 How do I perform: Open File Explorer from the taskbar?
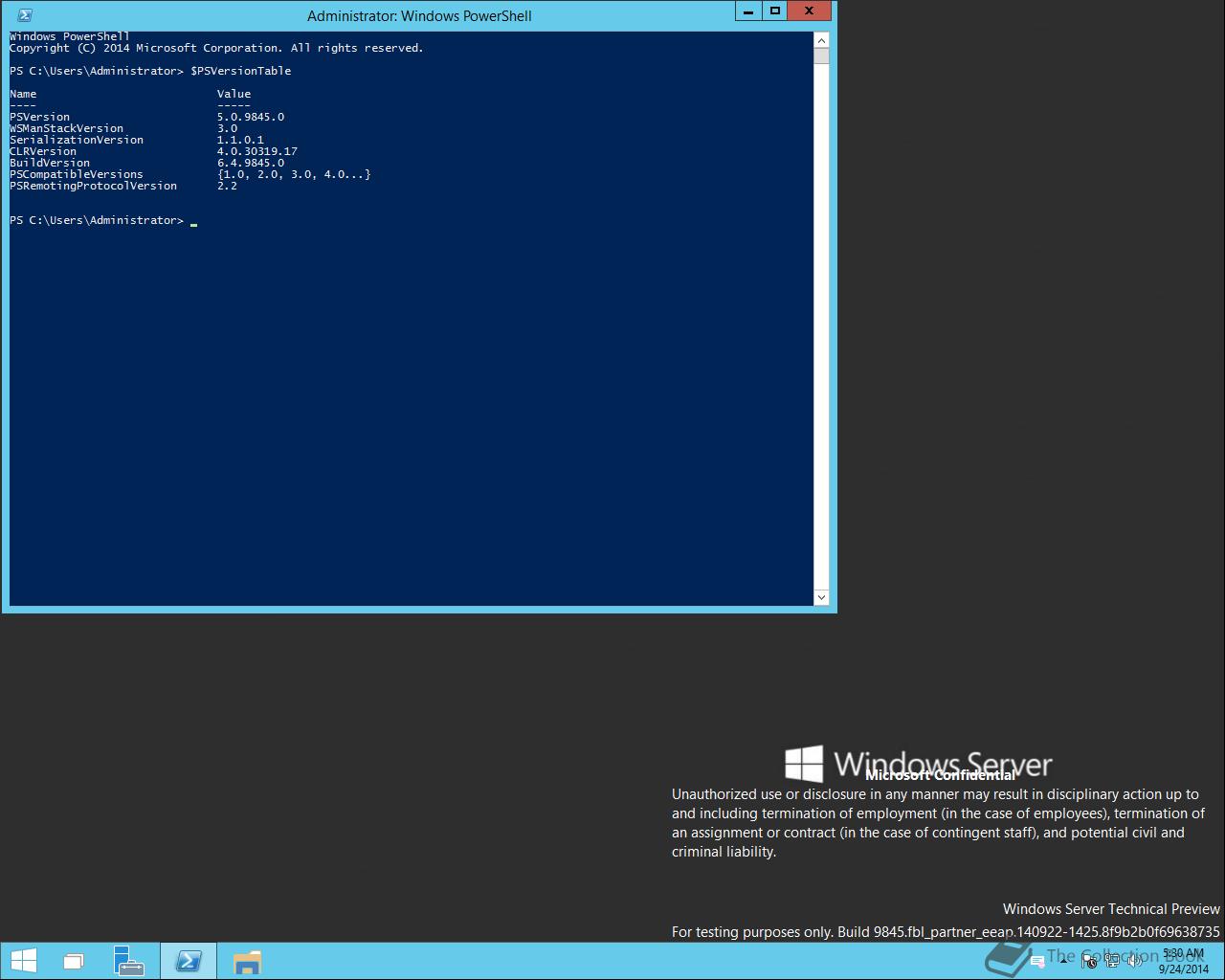coord(247,961)
